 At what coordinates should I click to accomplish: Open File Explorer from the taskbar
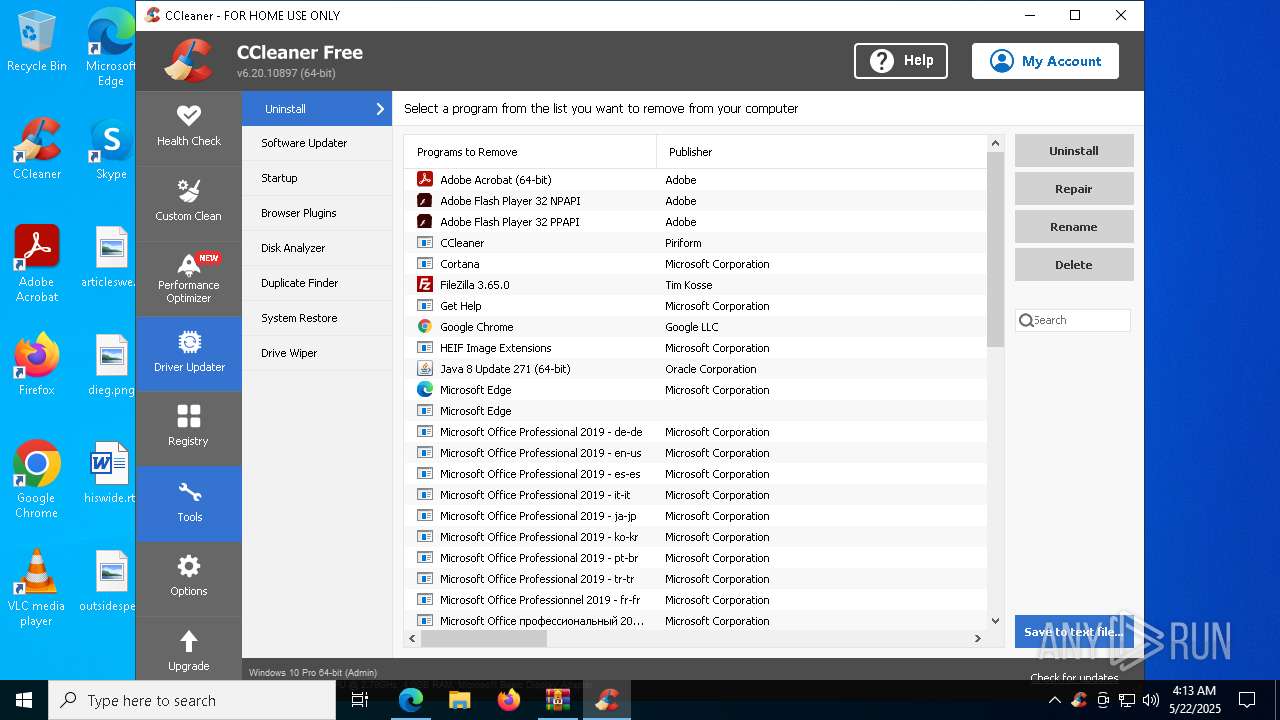coord(459,700)
